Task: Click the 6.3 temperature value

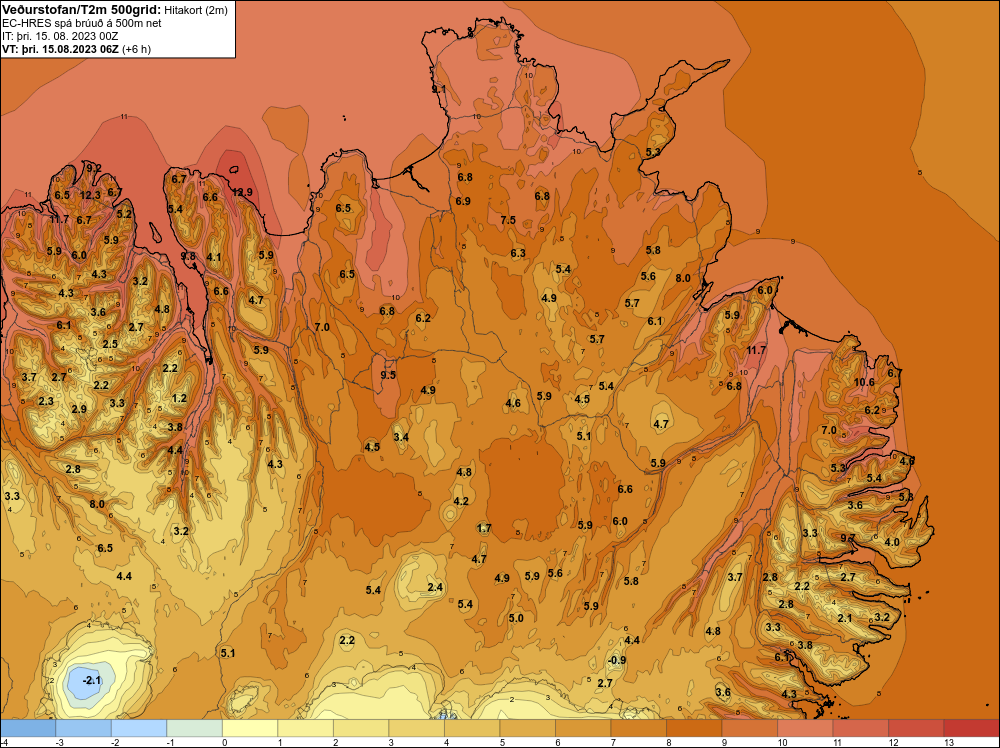Action: (x=518, y=253)
